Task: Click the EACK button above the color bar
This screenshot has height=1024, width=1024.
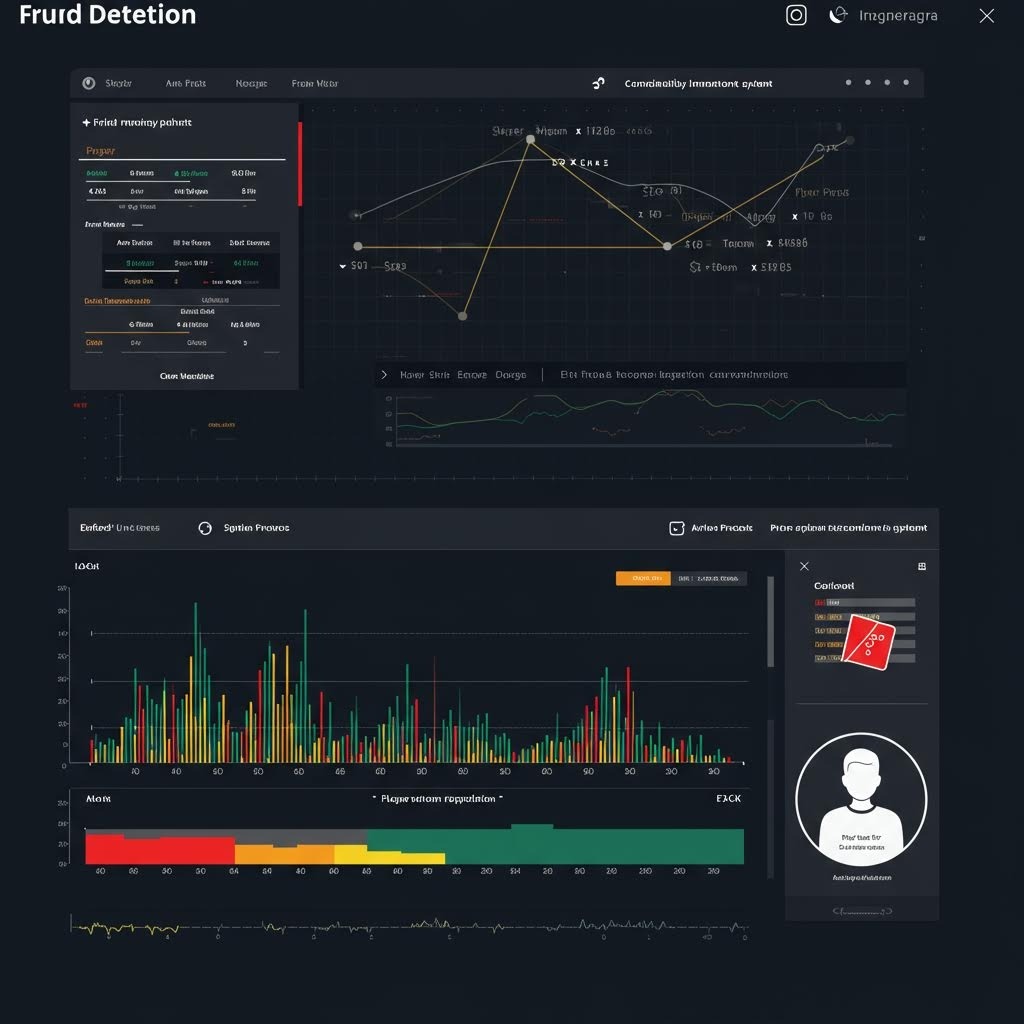Action: (728, 799)
